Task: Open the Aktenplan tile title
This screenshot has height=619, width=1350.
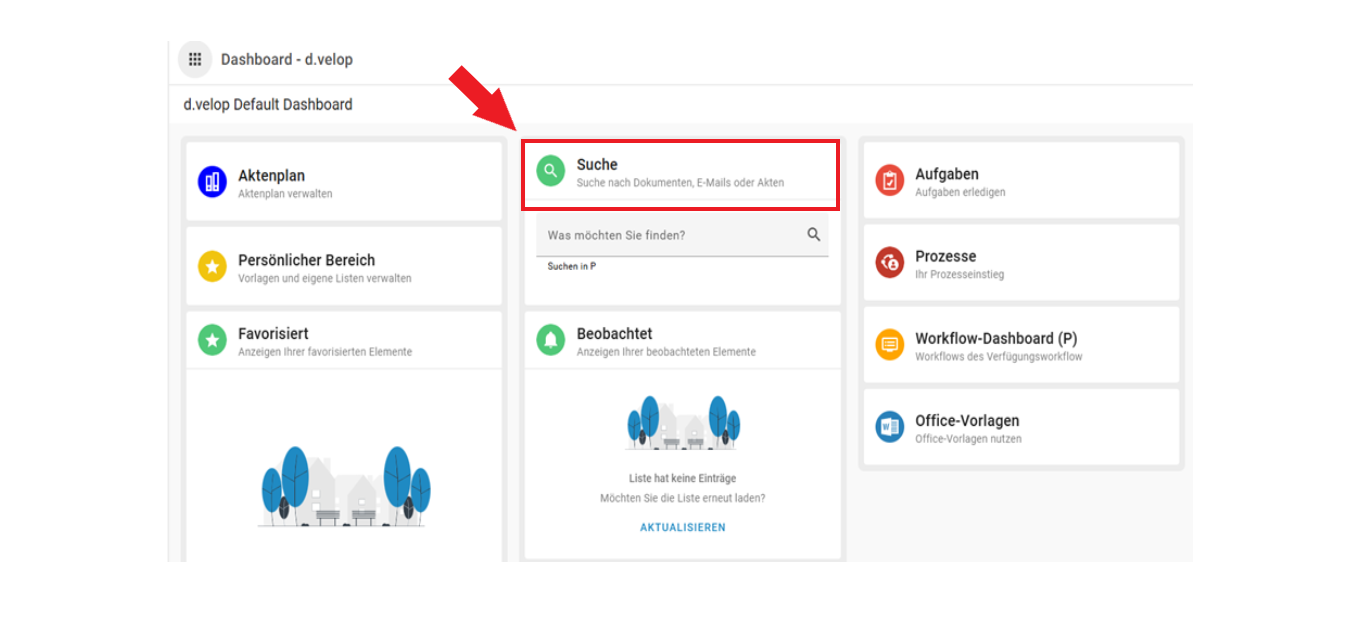Action: (271, 175)
